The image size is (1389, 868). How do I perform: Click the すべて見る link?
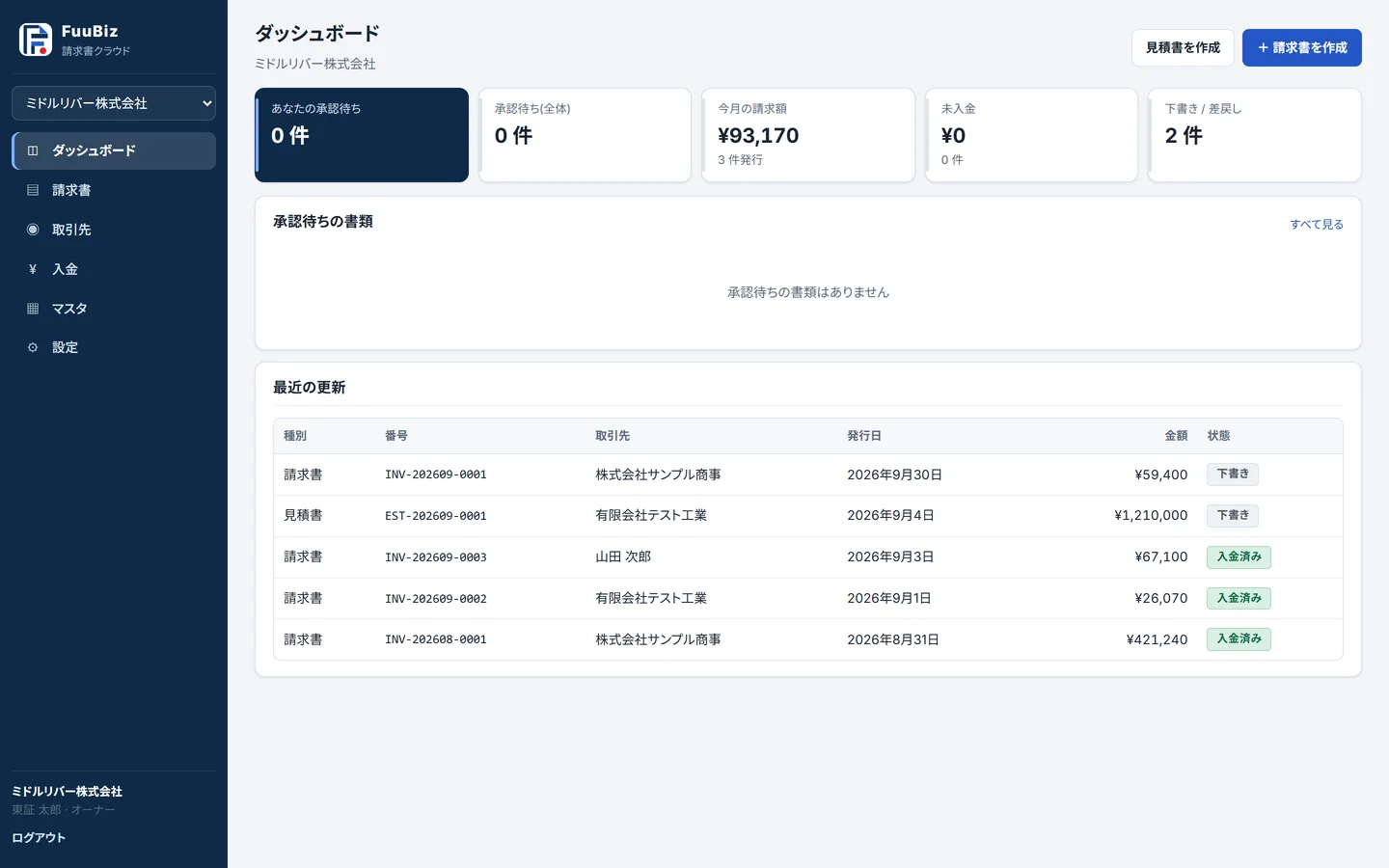1317,224
